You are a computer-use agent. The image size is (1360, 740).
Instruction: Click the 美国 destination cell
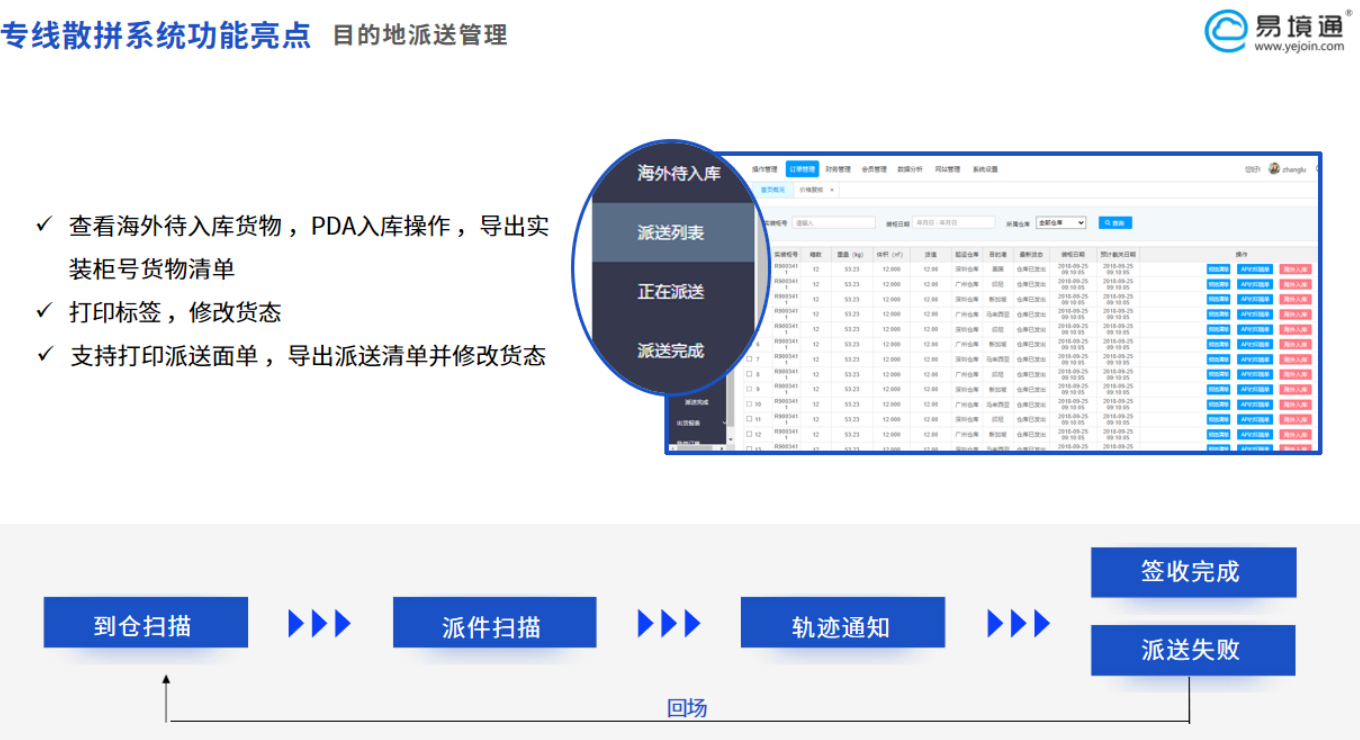click(x=998, y=269)
